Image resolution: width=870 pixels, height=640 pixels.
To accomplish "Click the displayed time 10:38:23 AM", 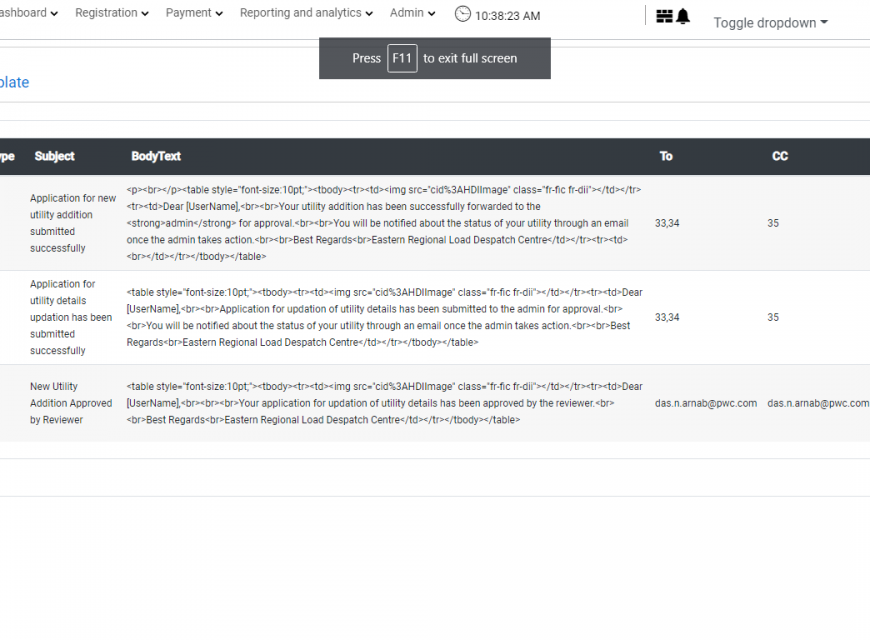I will pos(507,16).
